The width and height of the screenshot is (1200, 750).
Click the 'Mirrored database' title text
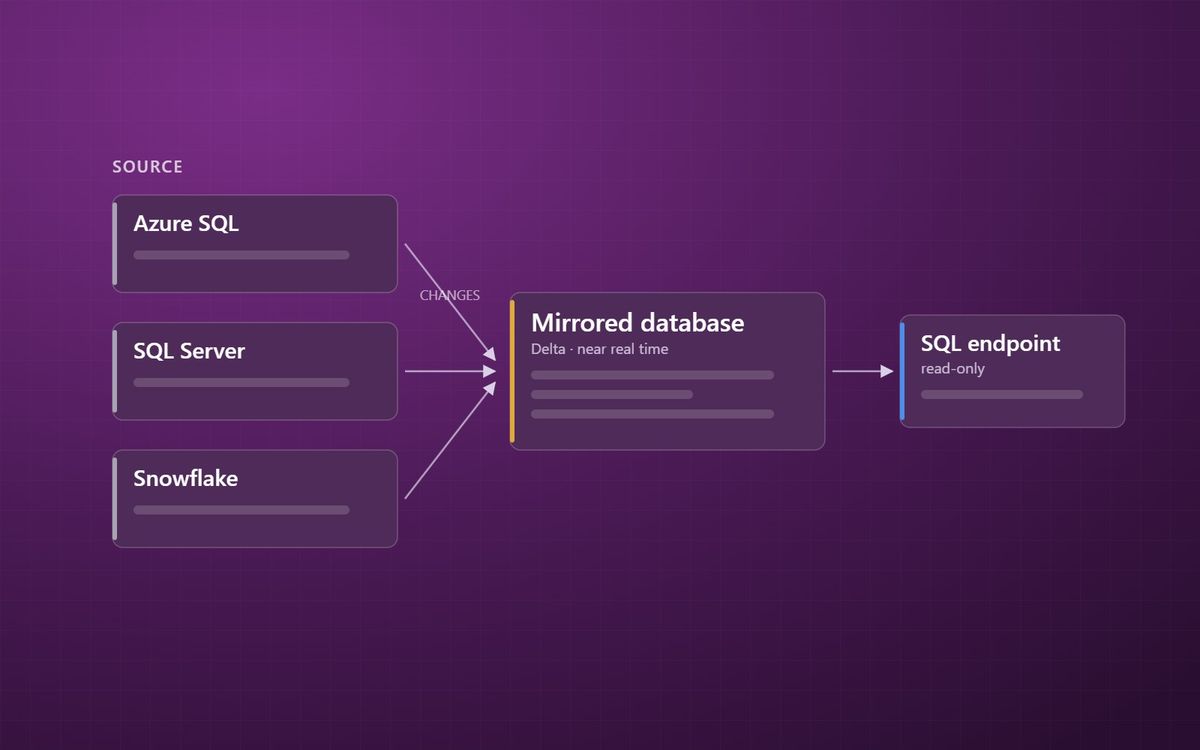point(637,323)
